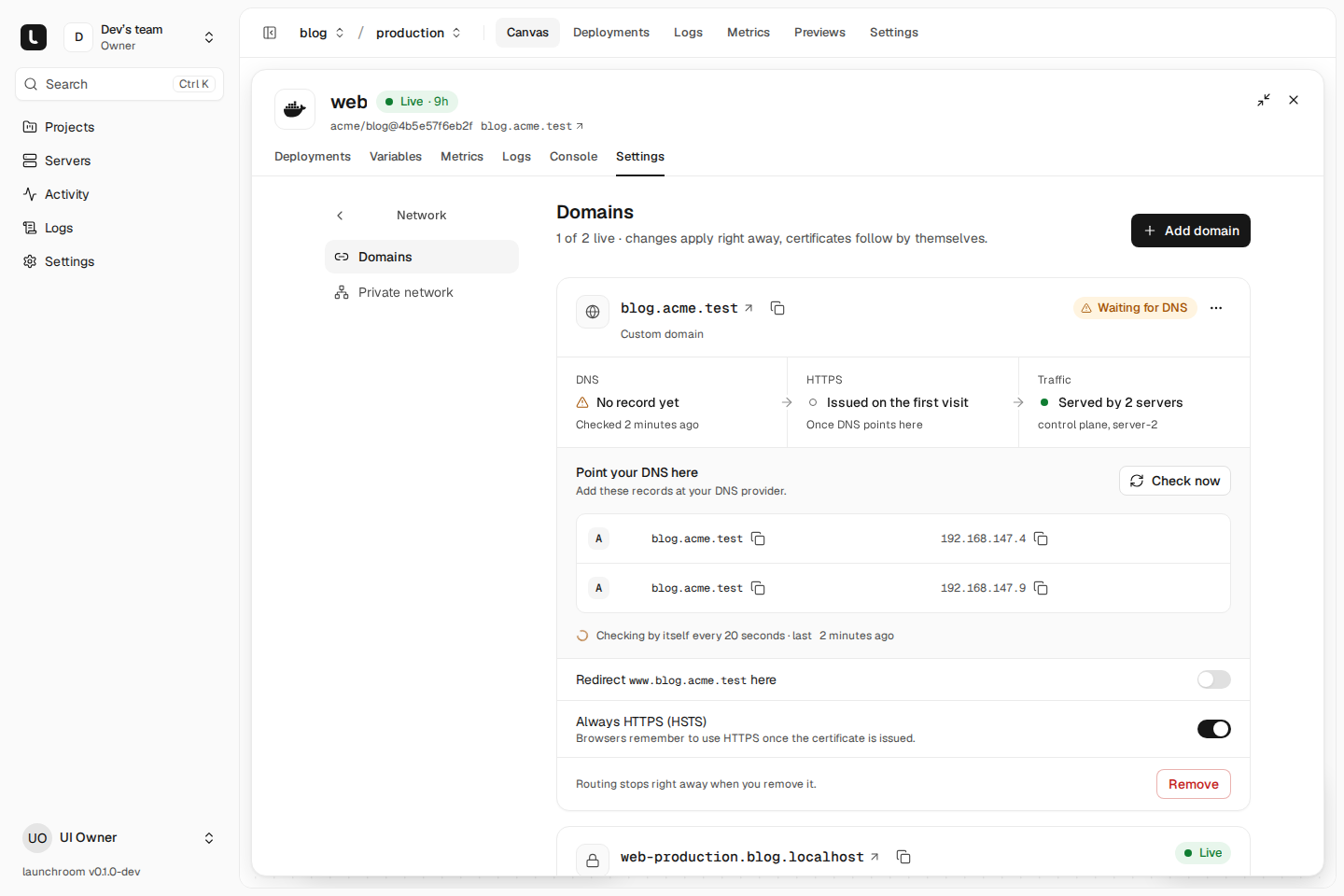Switch to the top Deployments tab
This screenshot has width=1344, height=896.
point(611,33)
